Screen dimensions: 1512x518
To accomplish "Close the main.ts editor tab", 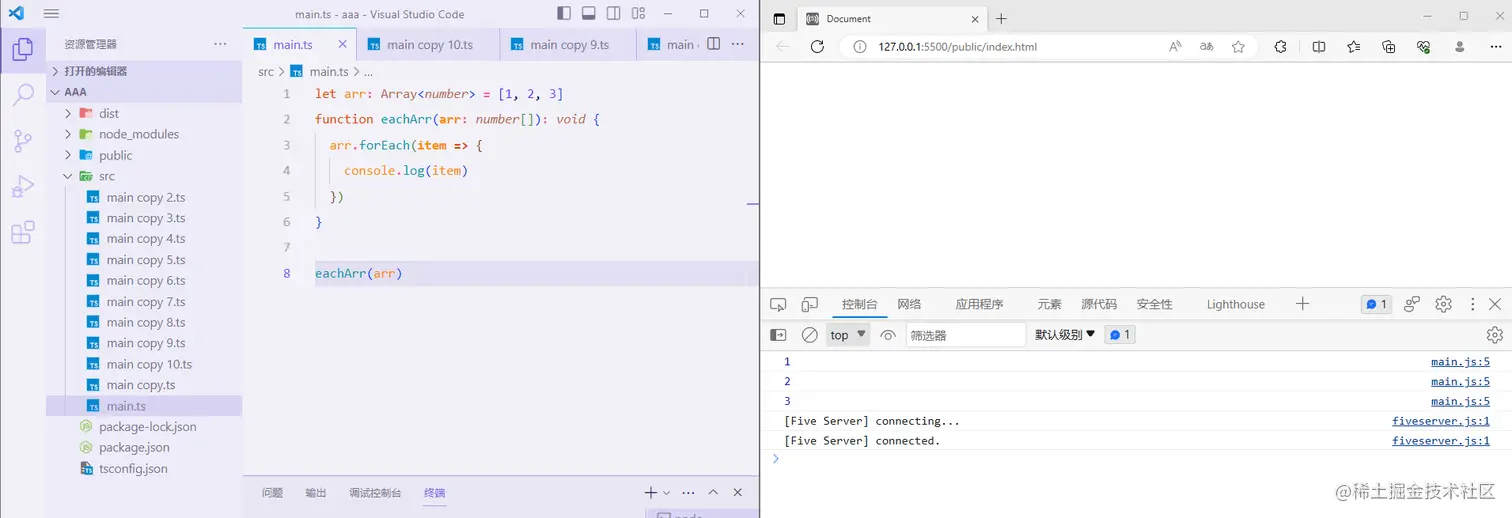I will 343,44.
